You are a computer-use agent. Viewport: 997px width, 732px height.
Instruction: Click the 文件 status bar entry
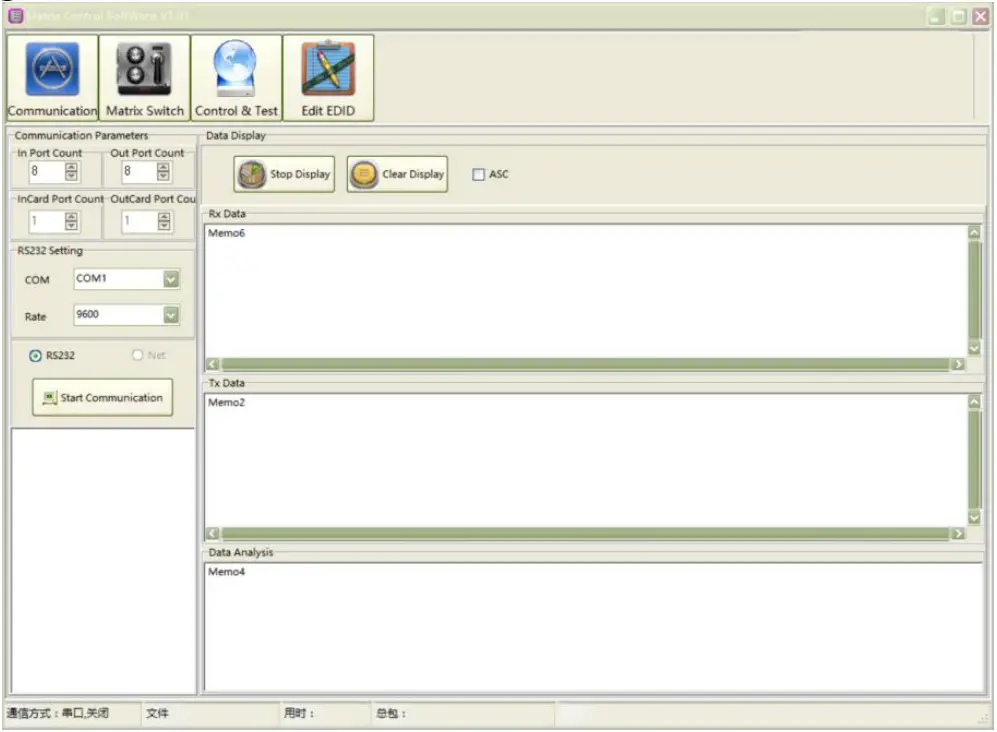click(x=157, y=713)
